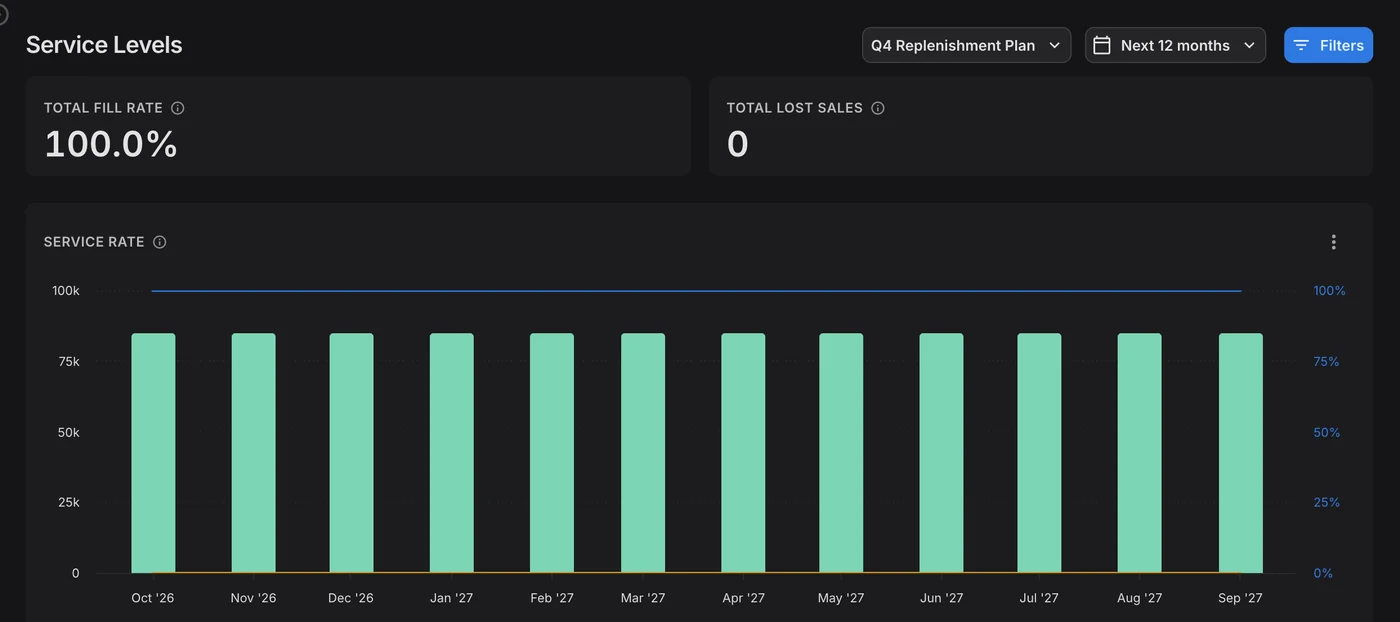Click the Dec '26 bar in the chart

(x=352, y=453)
